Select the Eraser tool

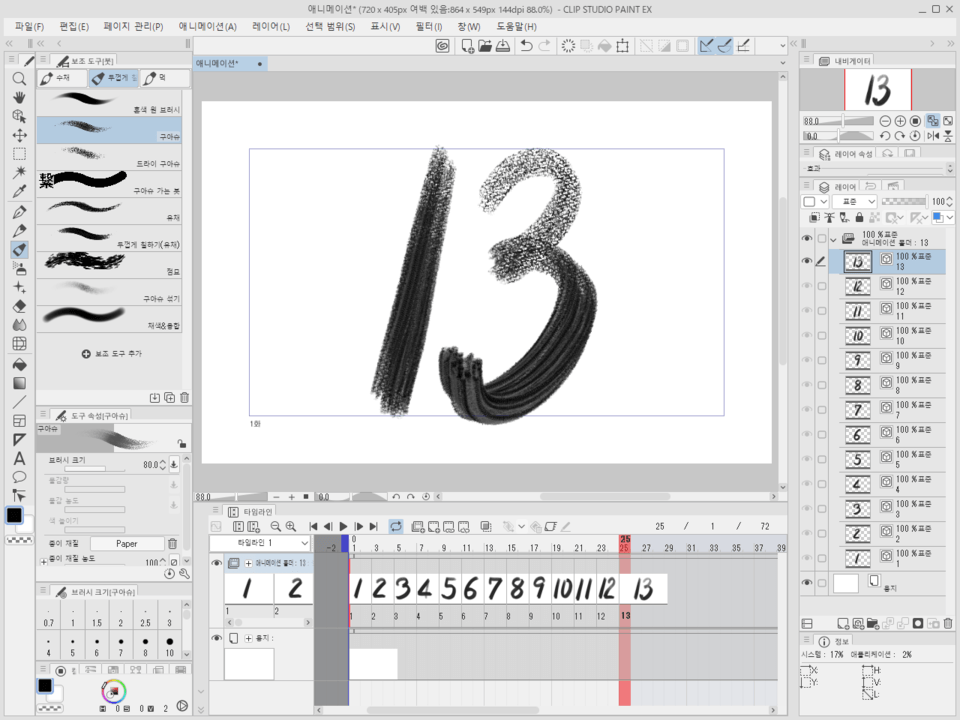pos(19,306)
